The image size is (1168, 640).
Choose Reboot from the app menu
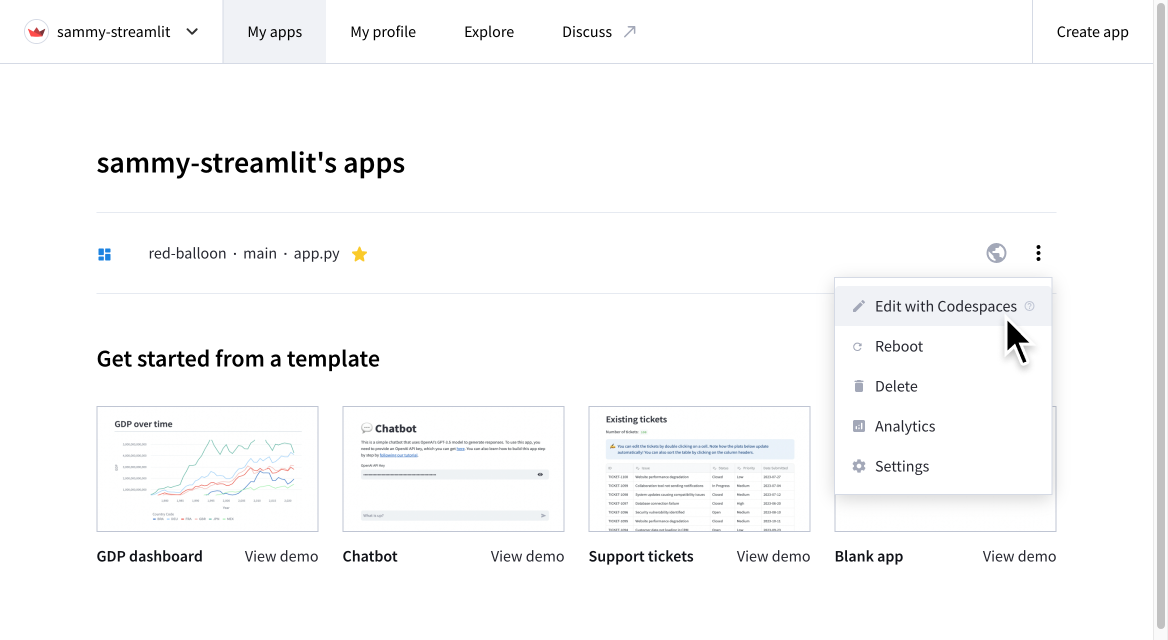click(x=899, y=346)
